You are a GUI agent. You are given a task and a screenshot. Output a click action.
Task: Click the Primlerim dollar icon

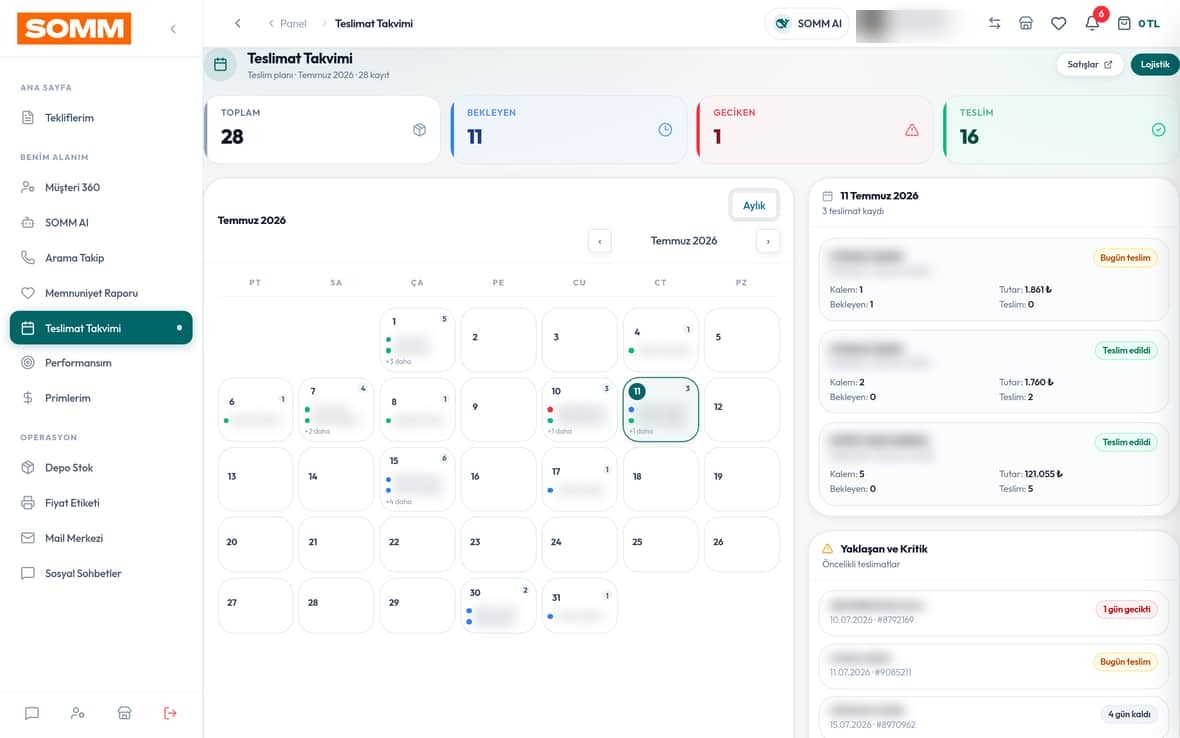[x=28, y=398]
